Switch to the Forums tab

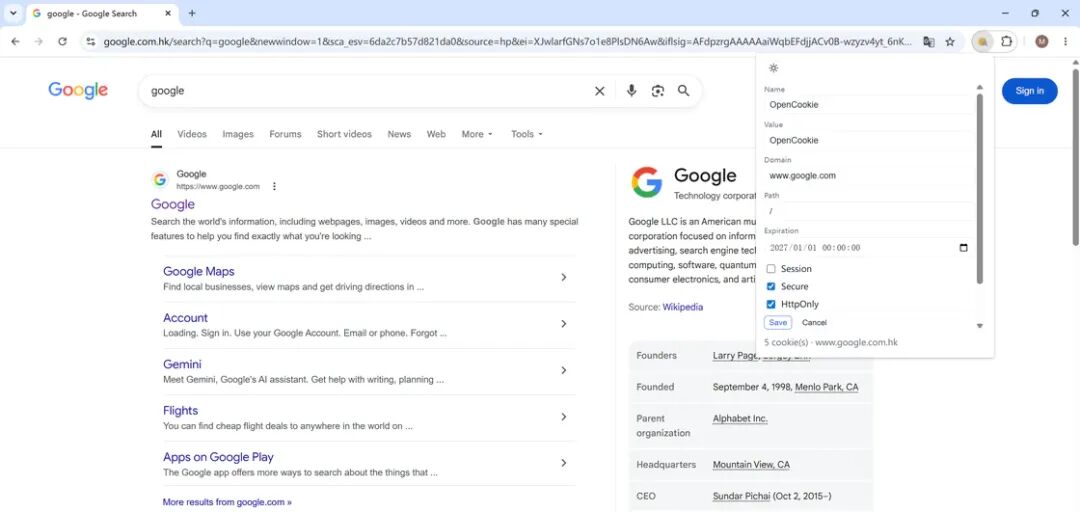(x=285, y=134)
